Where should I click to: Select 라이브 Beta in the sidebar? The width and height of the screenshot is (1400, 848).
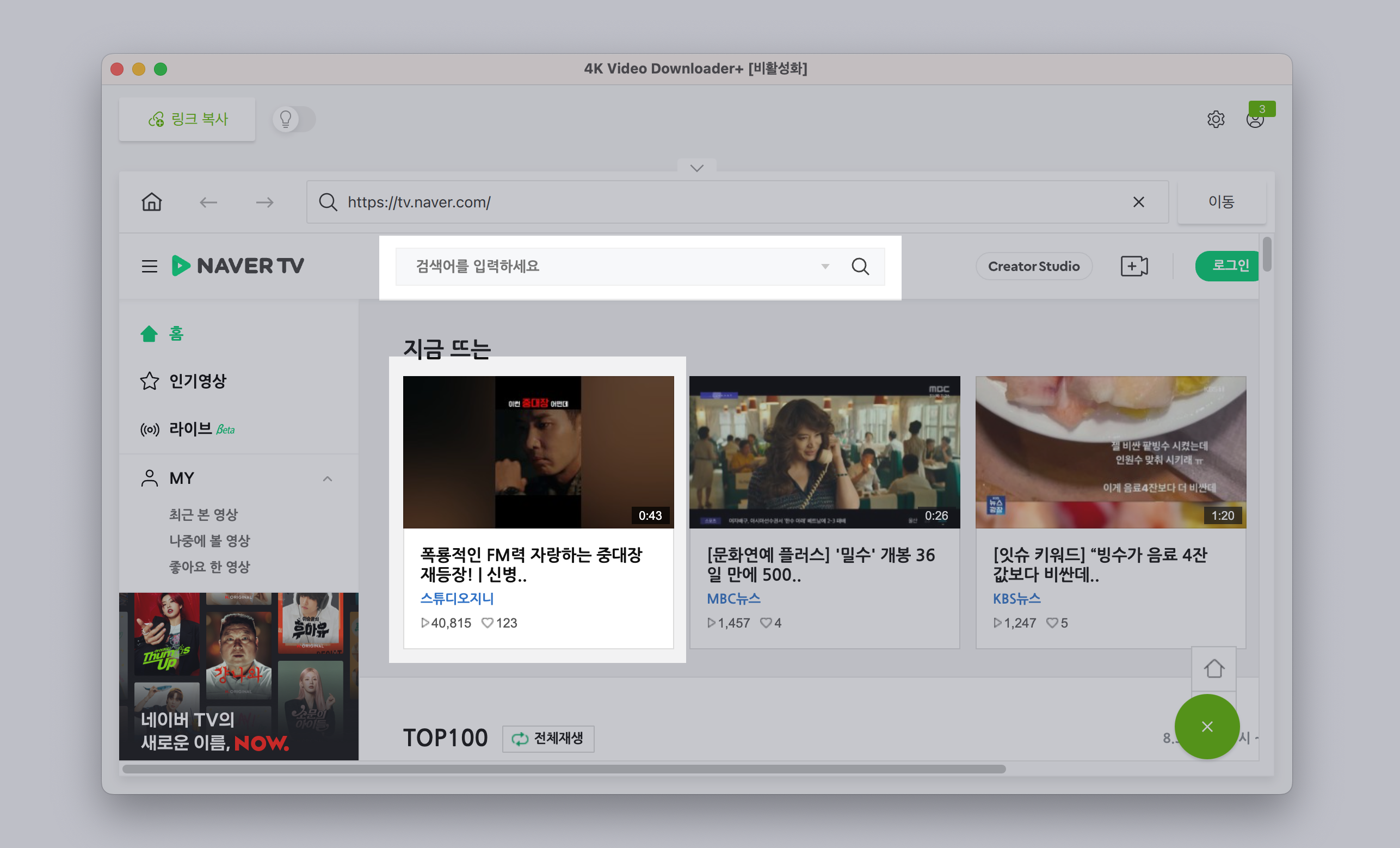pos(188,429)
